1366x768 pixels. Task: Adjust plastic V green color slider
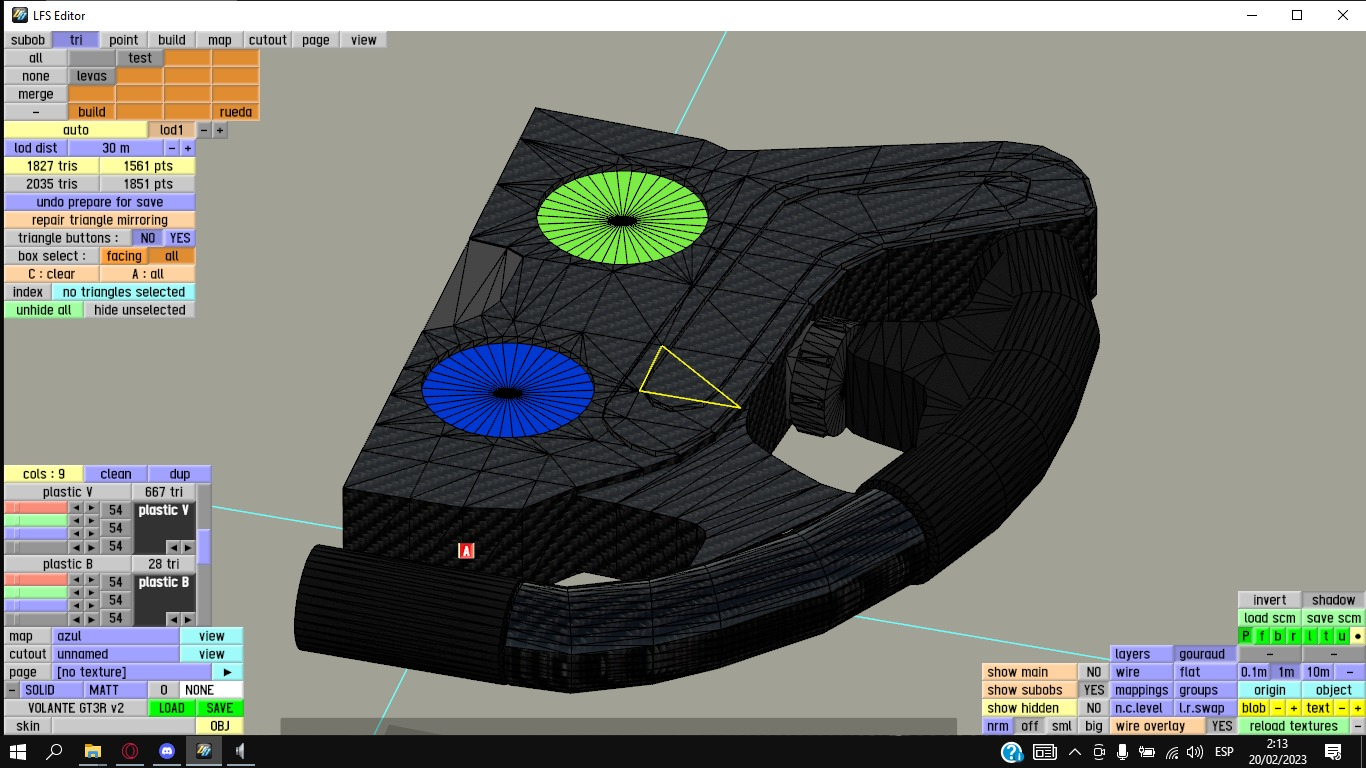(x=36, y=522)
